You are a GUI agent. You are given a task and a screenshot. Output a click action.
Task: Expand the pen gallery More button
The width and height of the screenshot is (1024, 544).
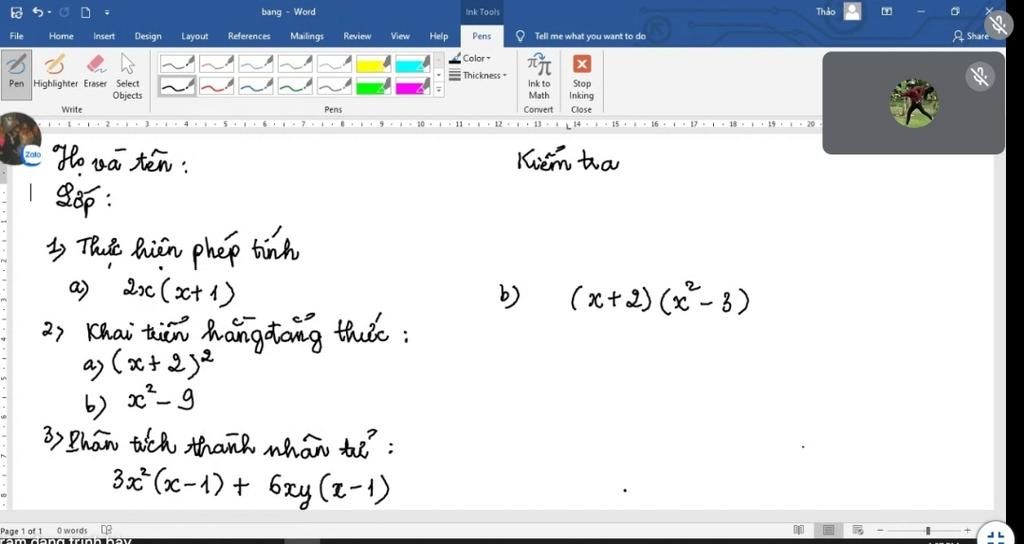(439, 89)
